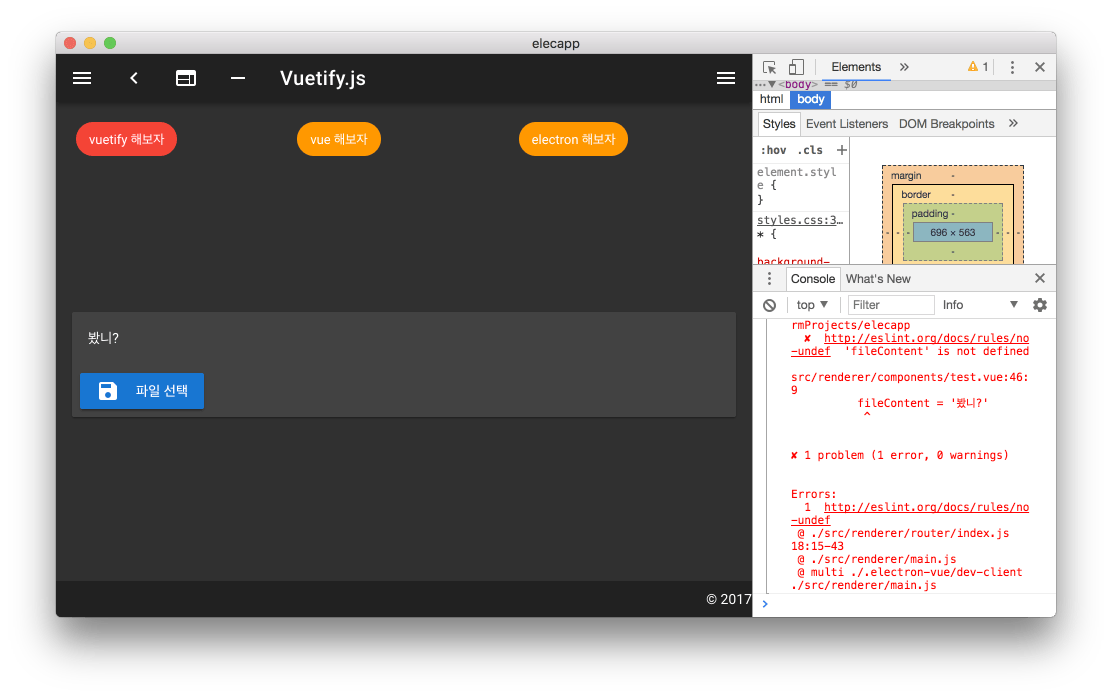Expand more Styles sidebar tabs chevron
Image resolution: width=1112 pixels, height=697 pixels.
1013,123
